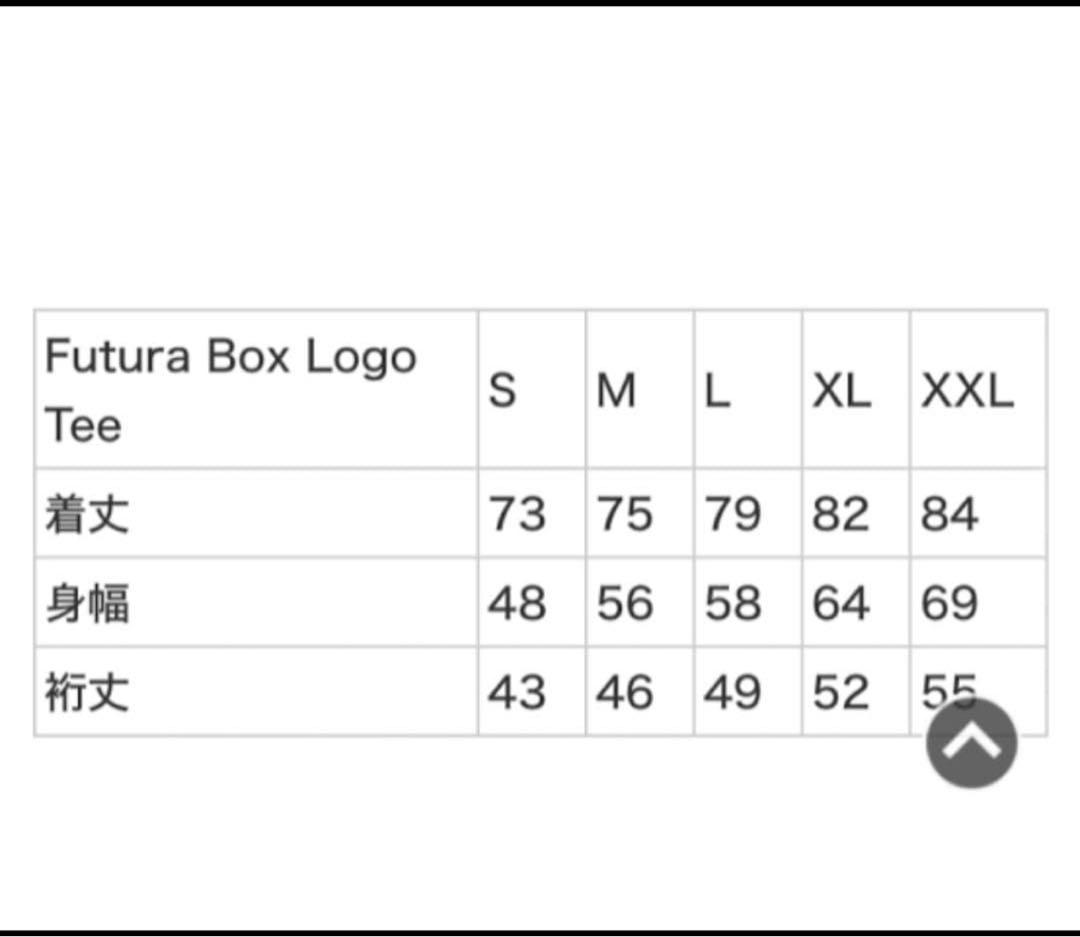The width and height of the screenshot is (1080, 937).
Task: Click the 裄丈 row label
Action: pyautogui.click(x=87, y=692)
